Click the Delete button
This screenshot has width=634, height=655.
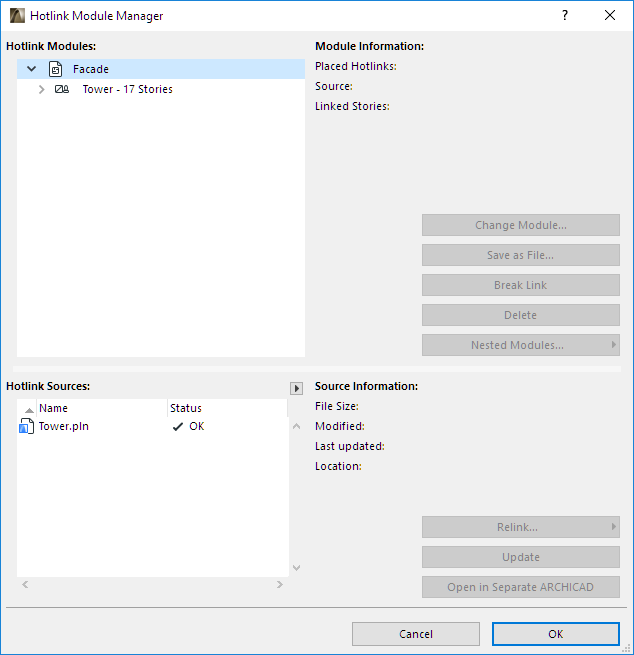pos(520,315)
